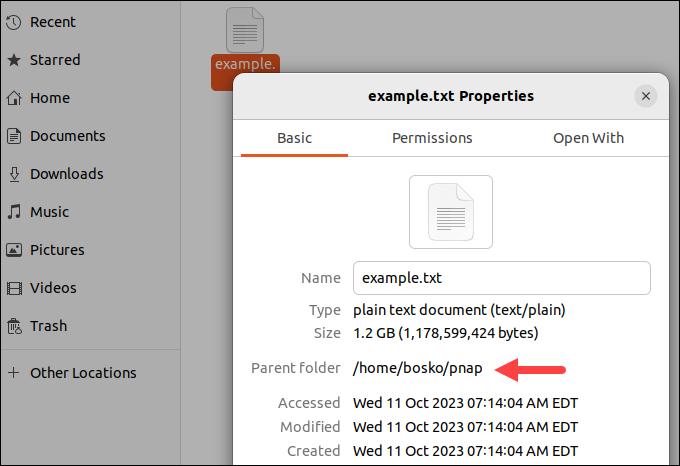Select the example.txt file thumbnail
680x466 pixels.
tap(245, 32)
